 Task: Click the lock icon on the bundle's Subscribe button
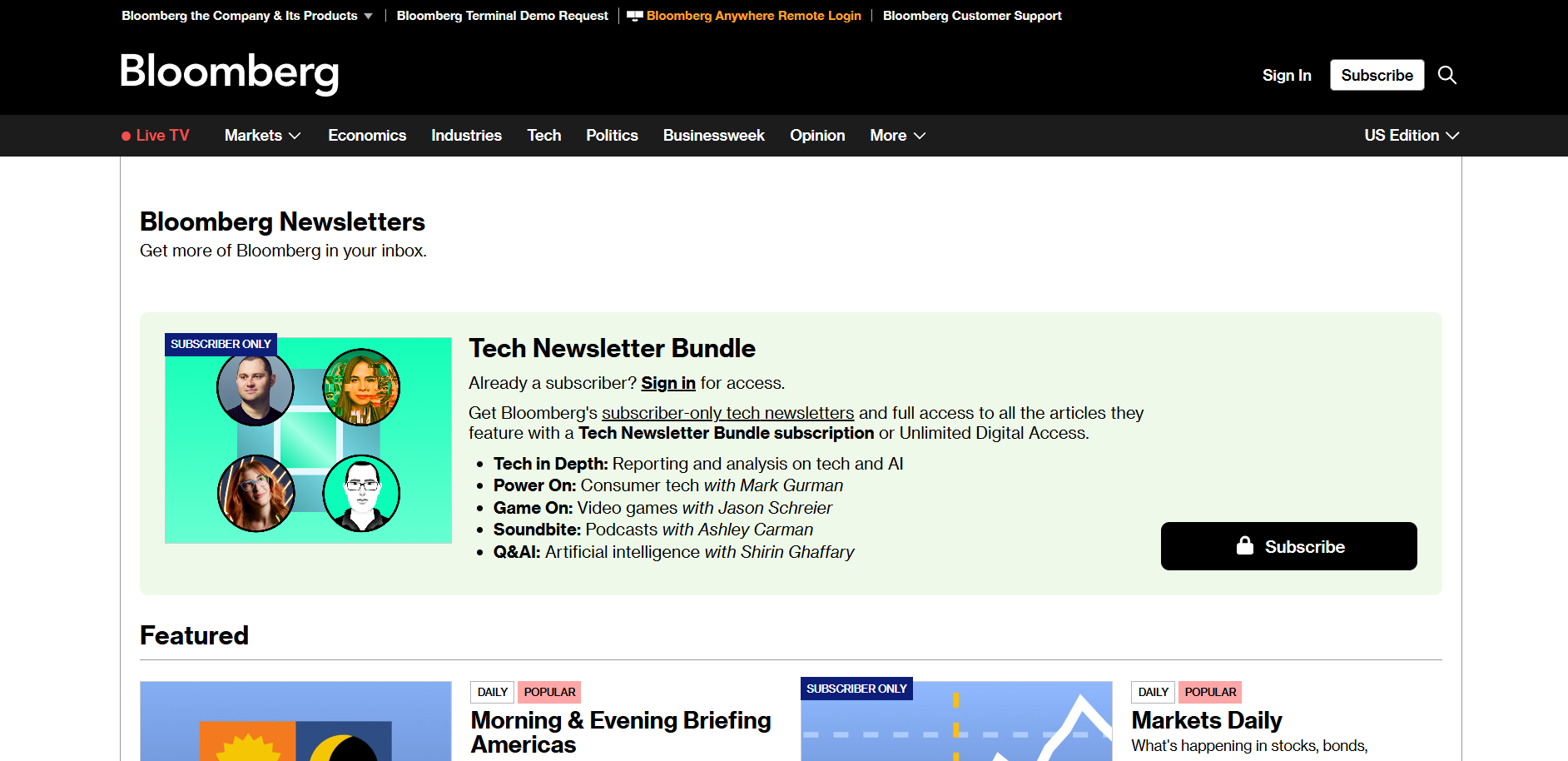[x=1245, y=546]
